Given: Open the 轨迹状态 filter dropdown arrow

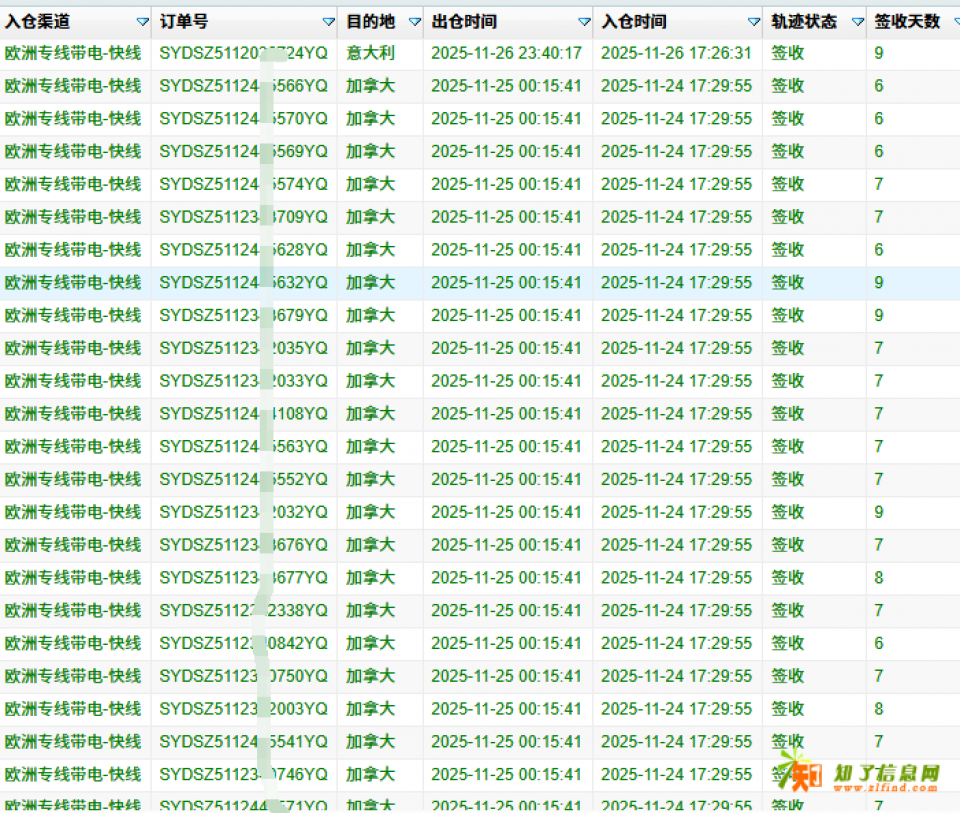Looking at the screenshot, I should (857, 22).
